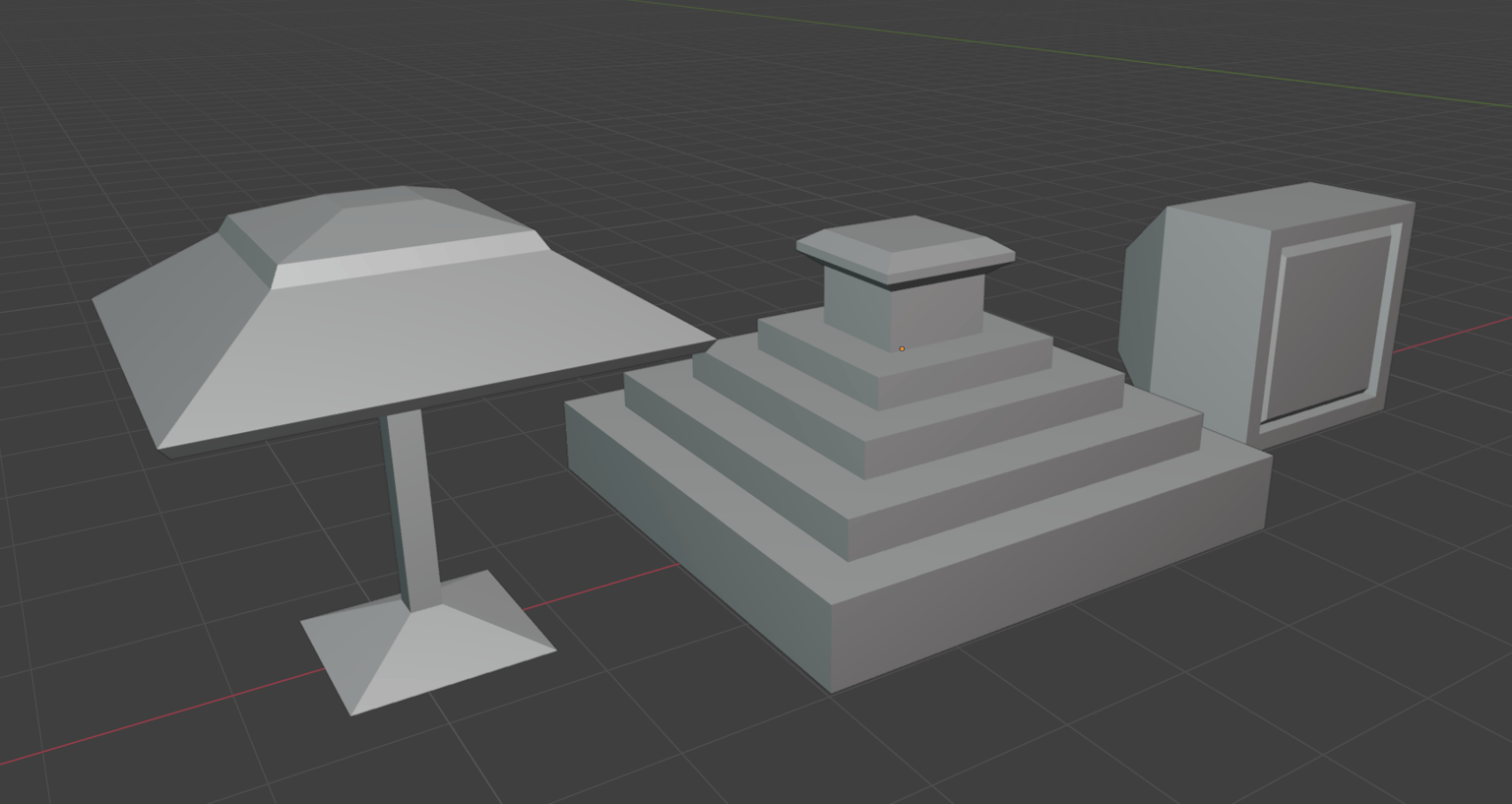Click the beveled cap atop the pedestal
1512x804 pixels.
pyautogui.click(x=906, y=251)
